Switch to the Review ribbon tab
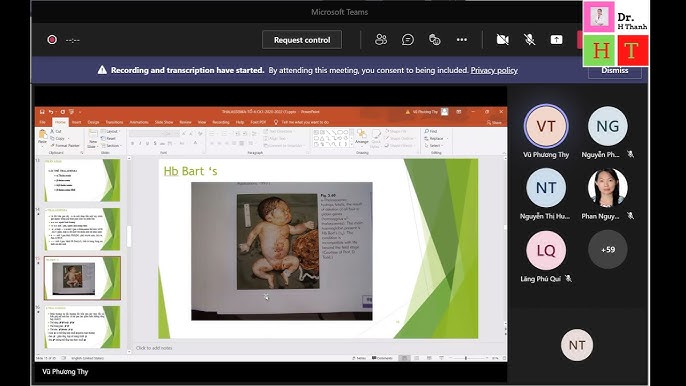The height and width of the screenshot is (386, 686). click(x=185, y=122)
